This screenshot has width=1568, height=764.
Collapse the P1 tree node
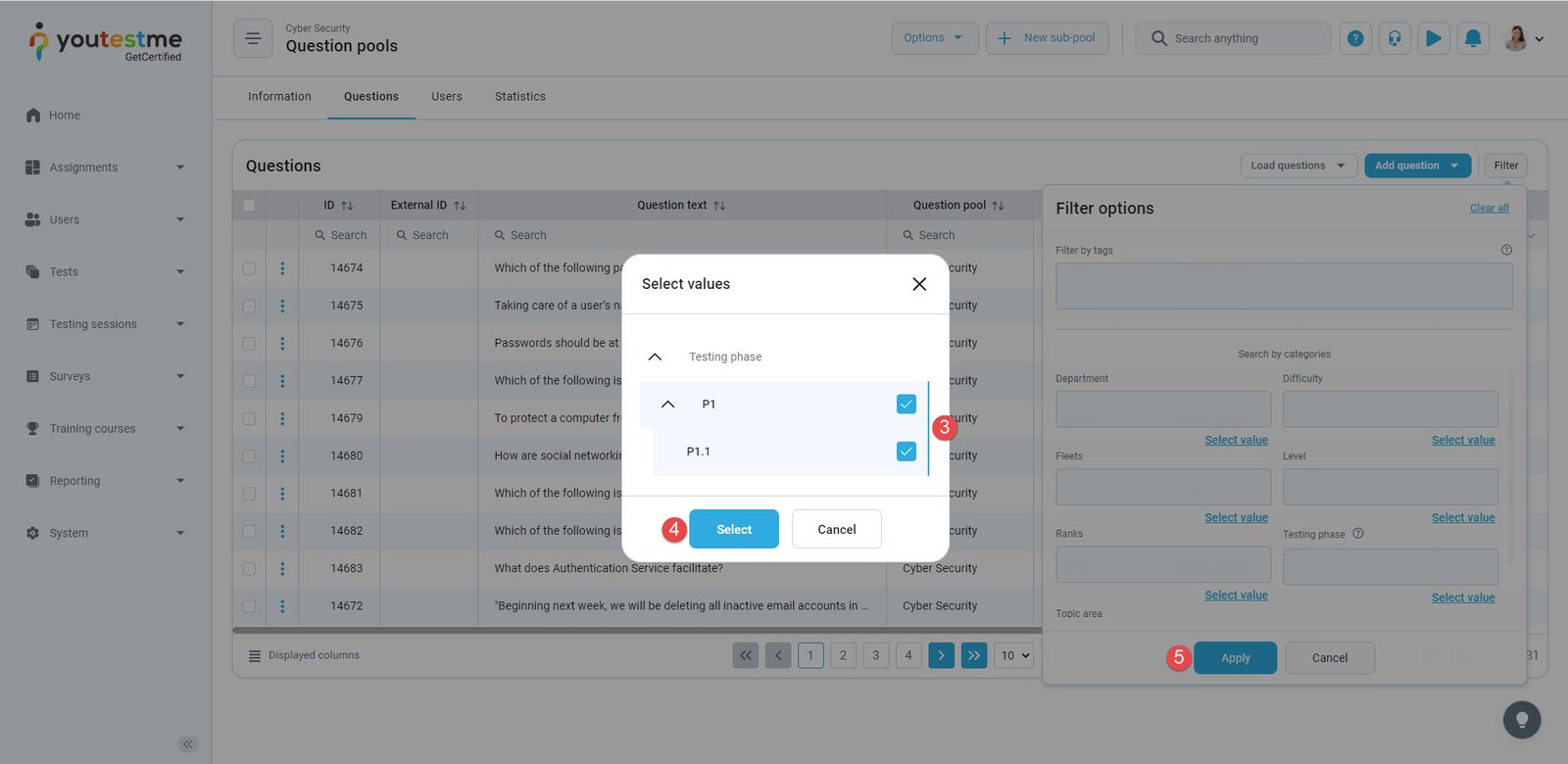coord(668,405)
